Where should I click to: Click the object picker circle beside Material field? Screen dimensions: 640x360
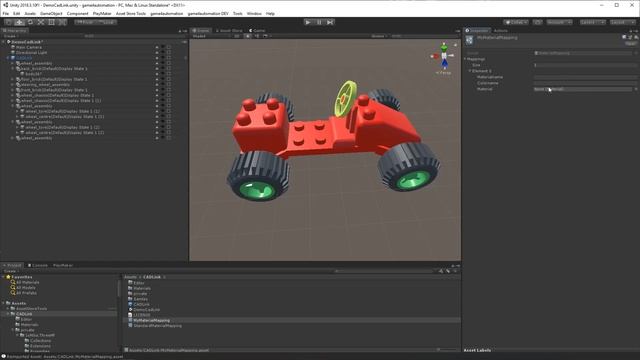[636, 89]
